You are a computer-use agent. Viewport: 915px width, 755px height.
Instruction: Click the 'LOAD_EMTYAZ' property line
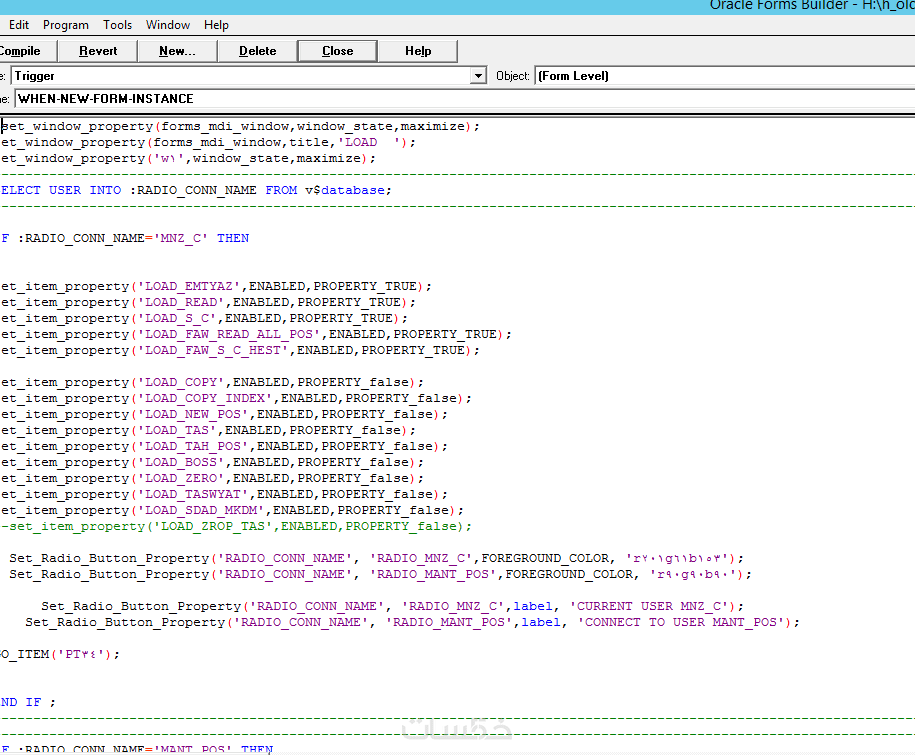[x=216, y=286]
